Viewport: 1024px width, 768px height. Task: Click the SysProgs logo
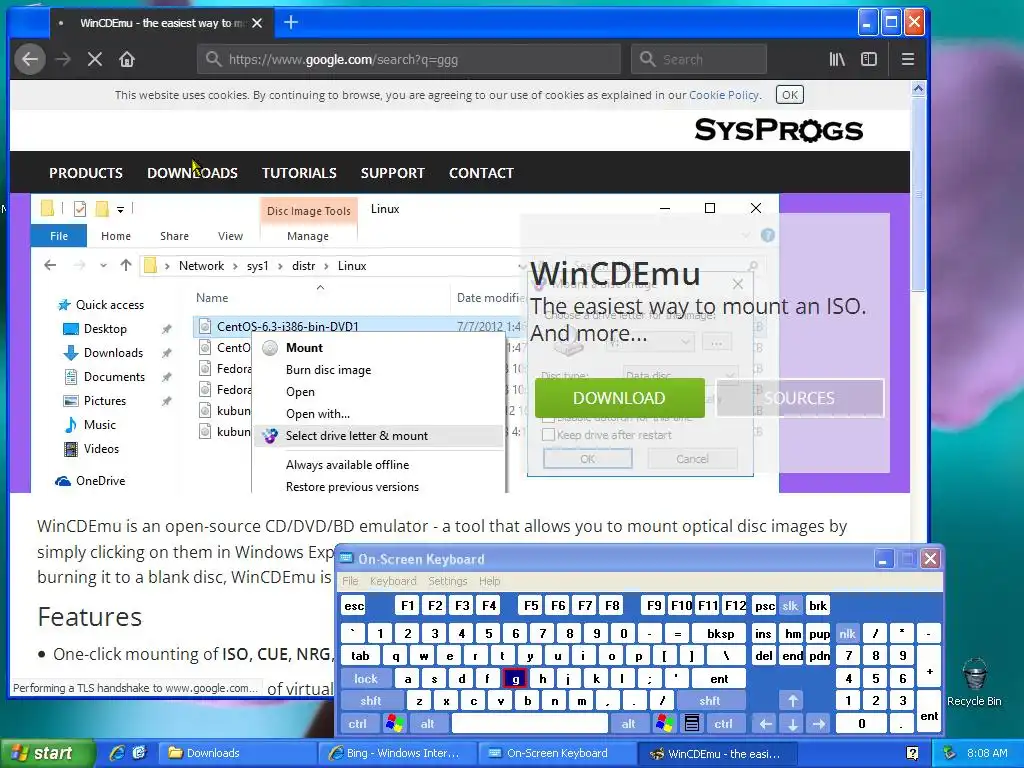778,130
